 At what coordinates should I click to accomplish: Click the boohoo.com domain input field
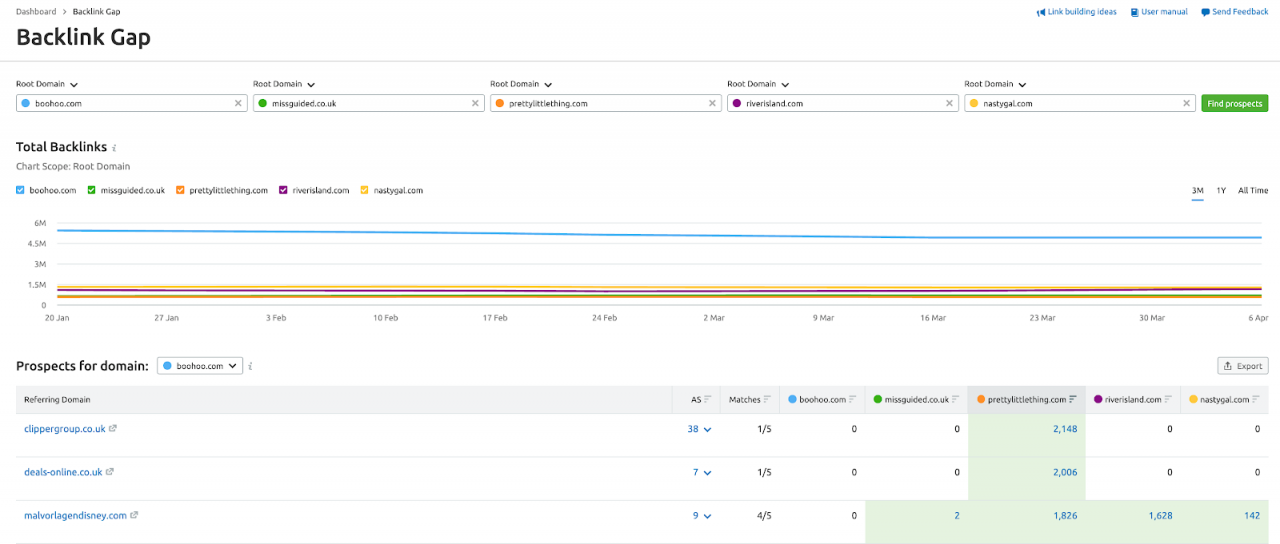point(132,103)
